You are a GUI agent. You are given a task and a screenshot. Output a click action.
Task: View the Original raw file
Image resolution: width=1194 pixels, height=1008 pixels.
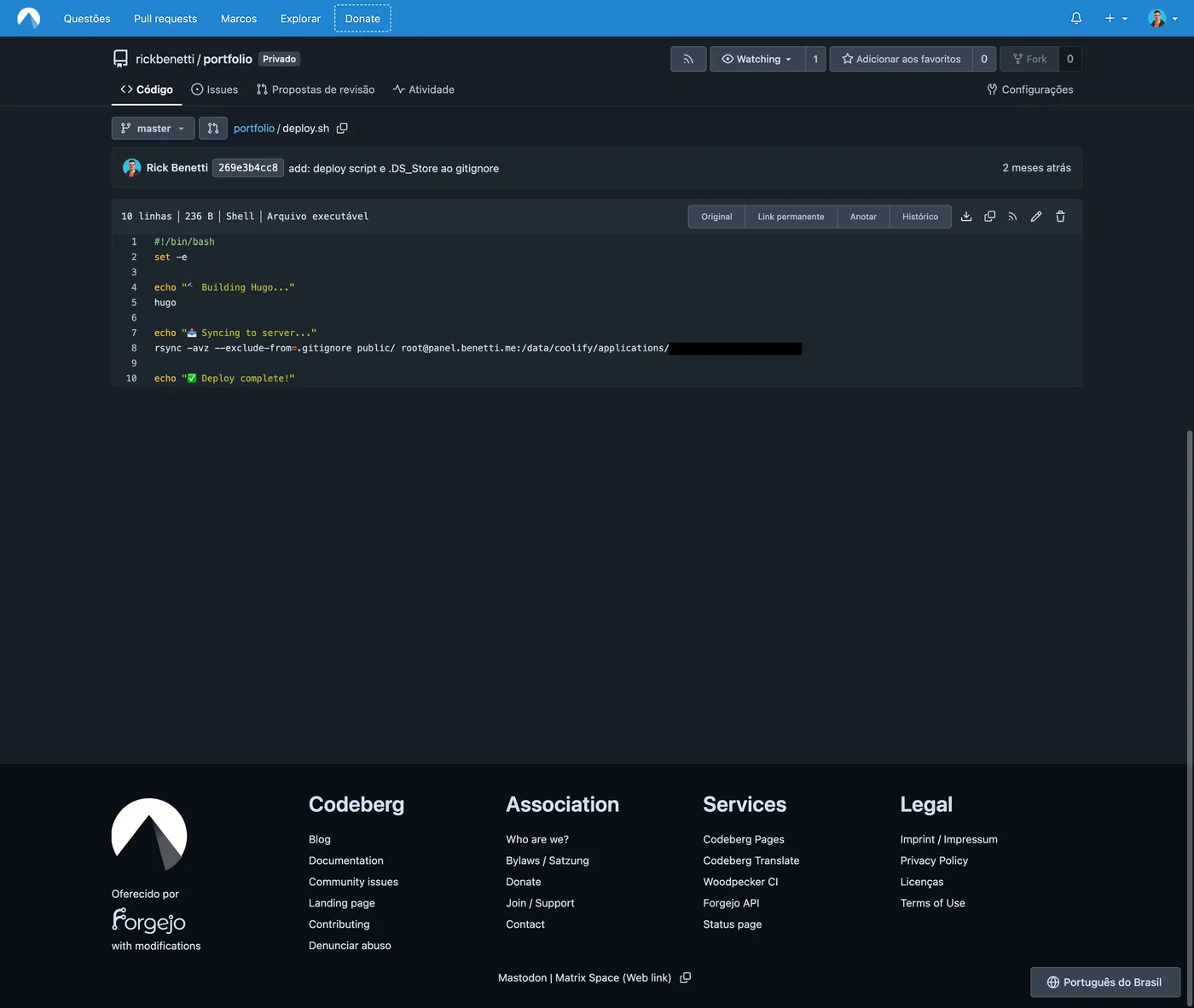(716, 217)
